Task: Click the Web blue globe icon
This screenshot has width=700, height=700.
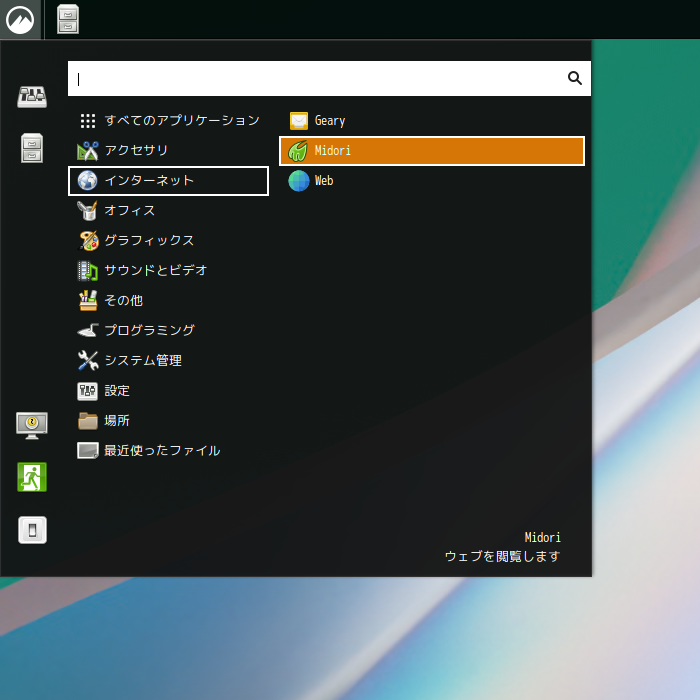Action: (299, 181)
